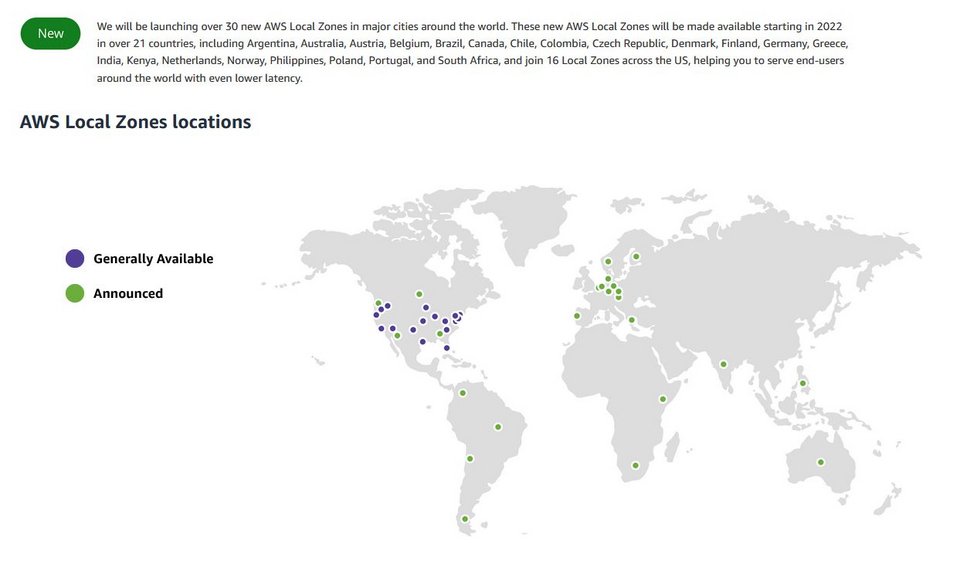Click the Finland announced zone marker
The width and height of the screenshot is (960, 585).
pyautogui.click(x=635, y=257)
